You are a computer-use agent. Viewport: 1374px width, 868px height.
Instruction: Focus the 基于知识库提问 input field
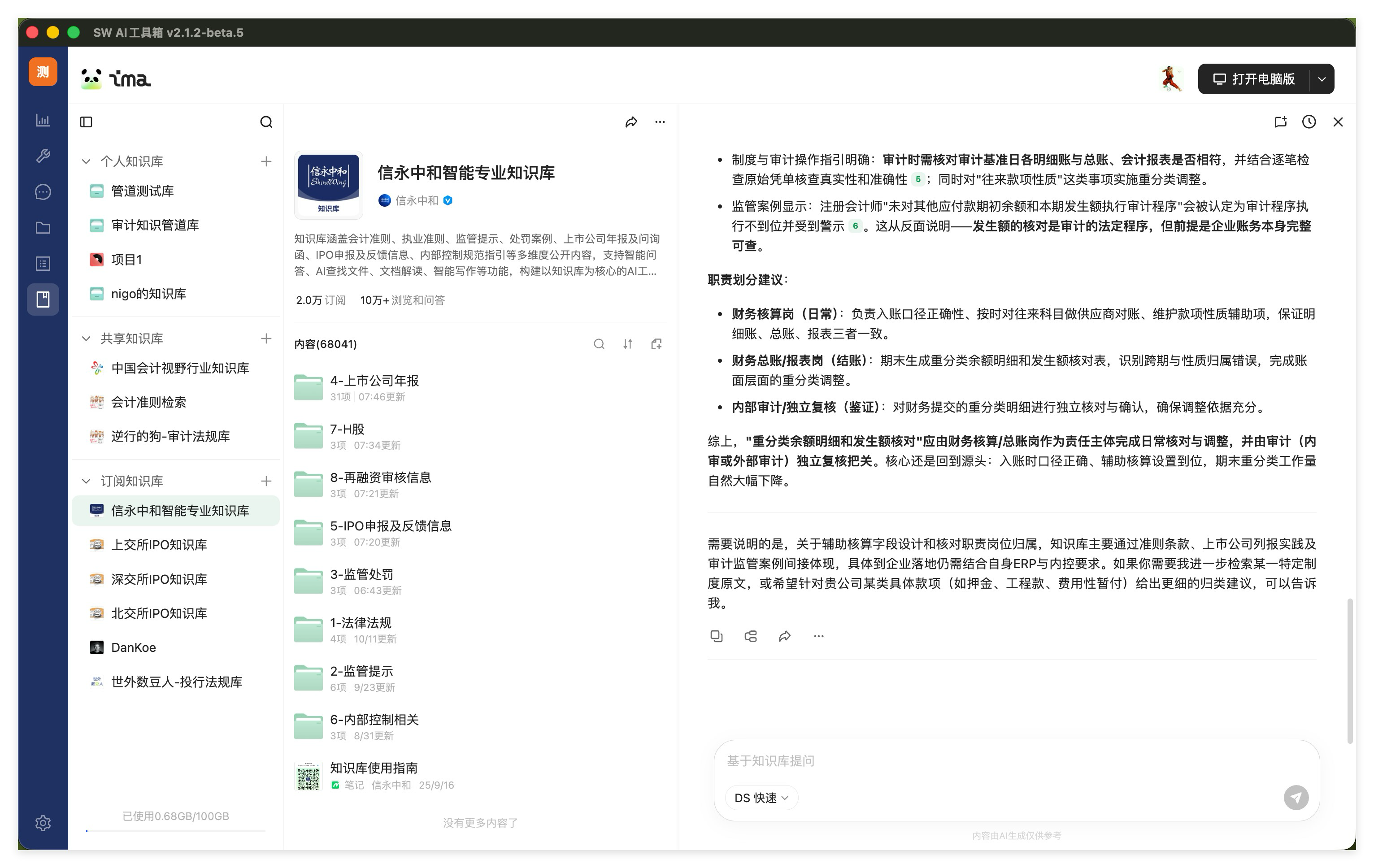click(x=1016, y=761)
